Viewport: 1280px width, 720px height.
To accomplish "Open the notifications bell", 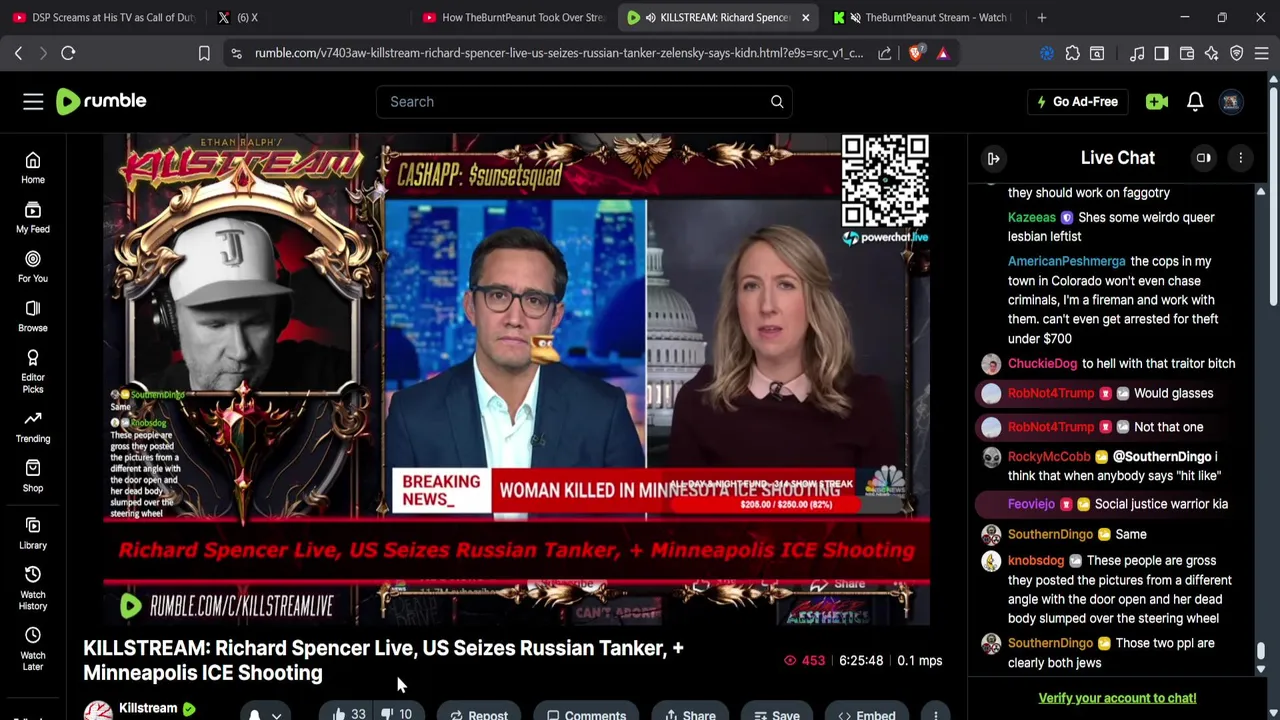I will (x=1195, y=101).
